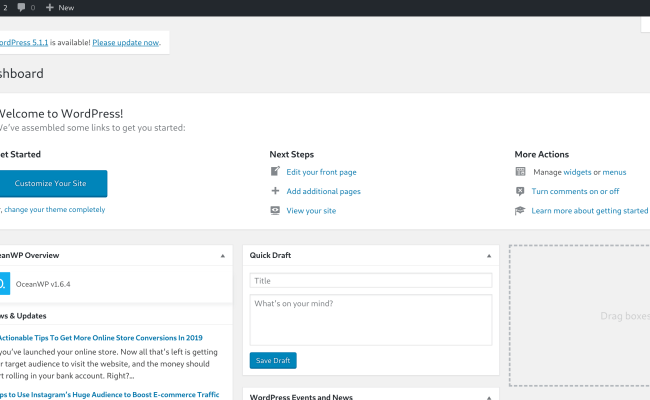Open the change your theme completely link

pyautogui.click(x=55, y=209)
